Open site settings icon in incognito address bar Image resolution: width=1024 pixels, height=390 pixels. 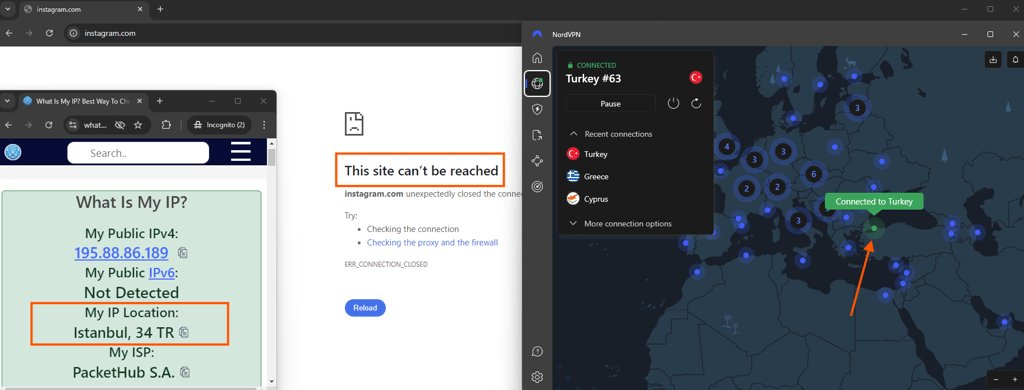coord(73,125)
